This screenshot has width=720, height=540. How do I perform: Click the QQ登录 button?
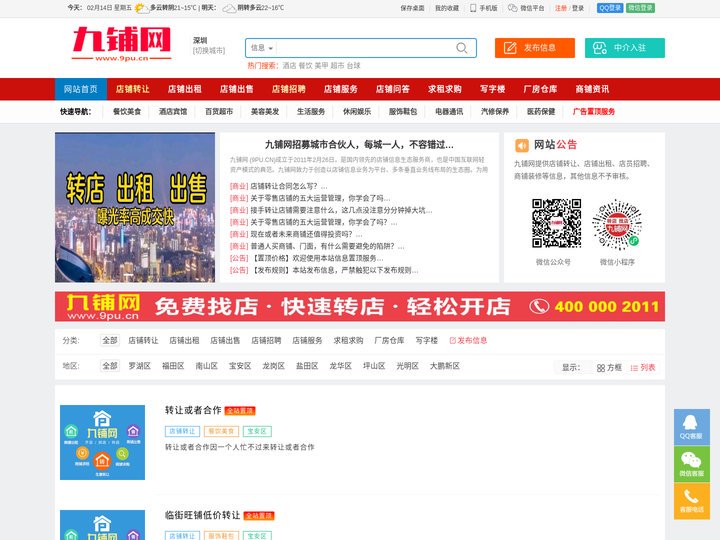tap(610, 8)
